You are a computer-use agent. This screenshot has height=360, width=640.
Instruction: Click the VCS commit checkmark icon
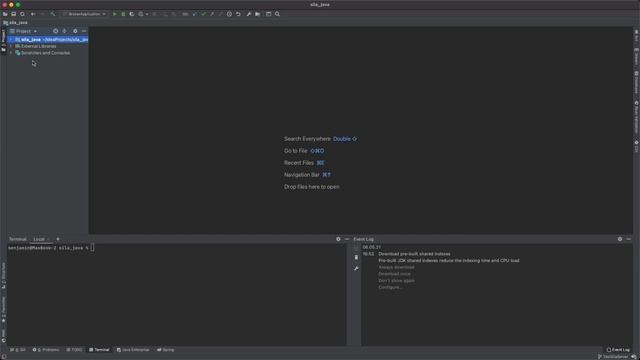pyautogui.click(x=203, y=14)
